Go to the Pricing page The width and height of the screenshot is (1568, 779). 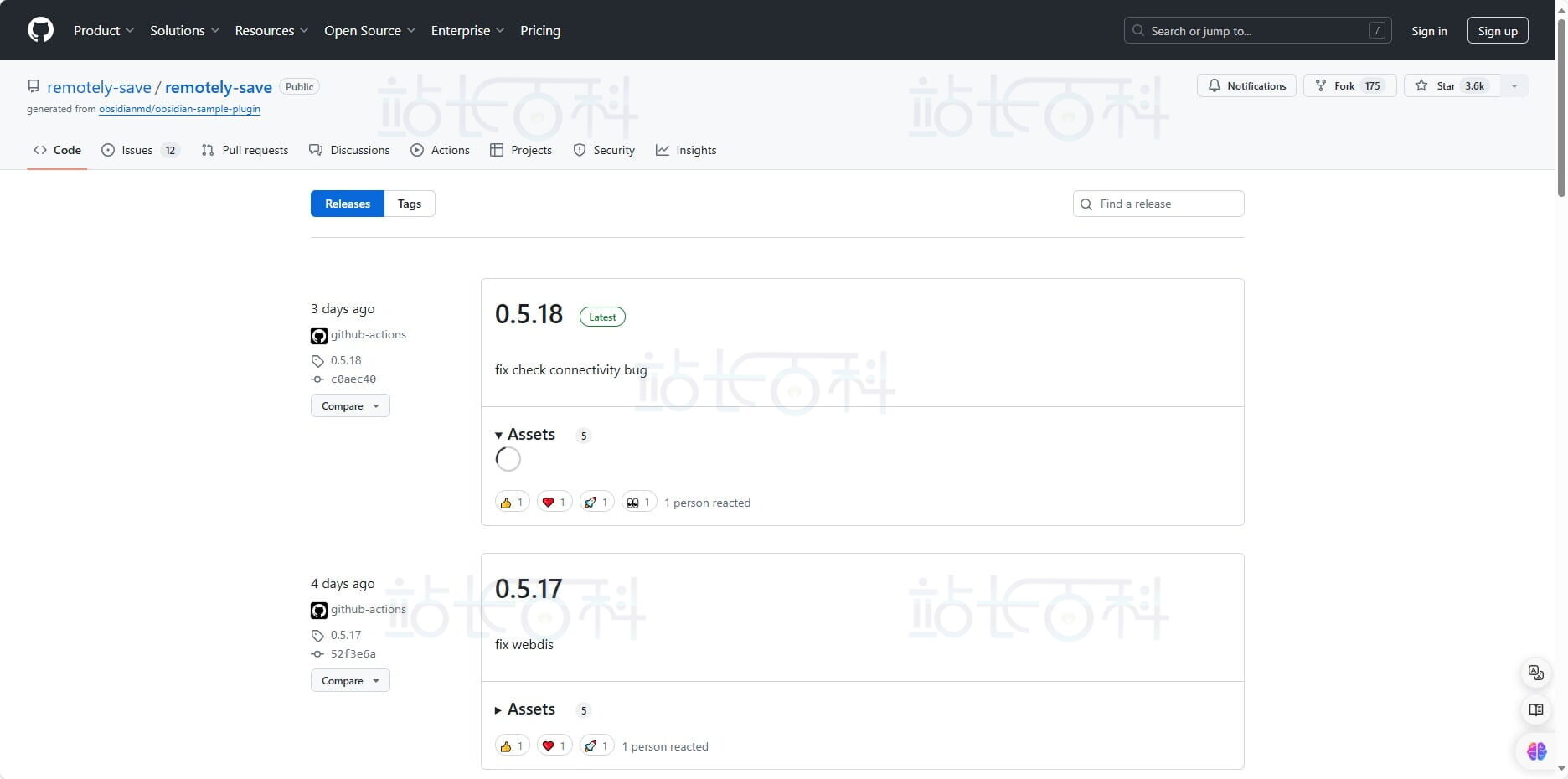tap(540, 30)
